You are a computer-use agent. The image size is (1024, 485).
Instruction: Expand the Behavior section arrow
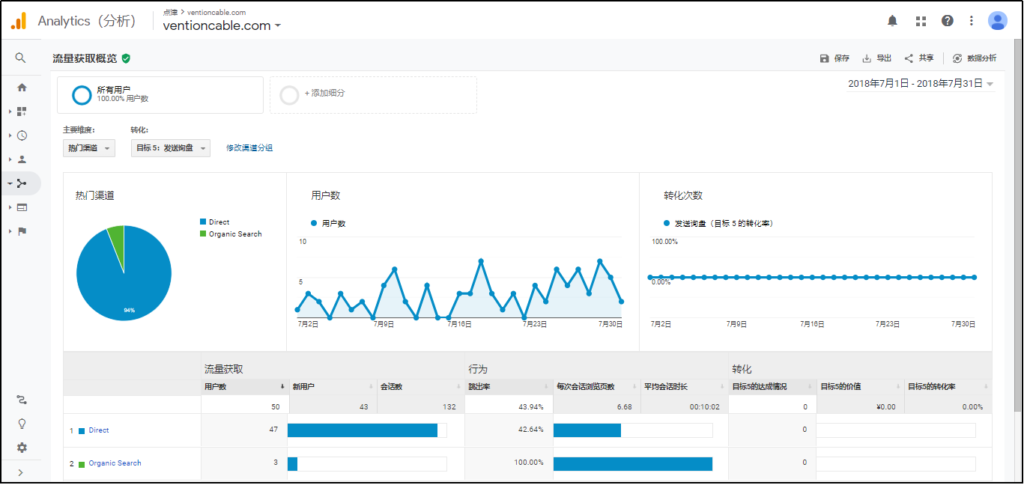pos(10,208)
